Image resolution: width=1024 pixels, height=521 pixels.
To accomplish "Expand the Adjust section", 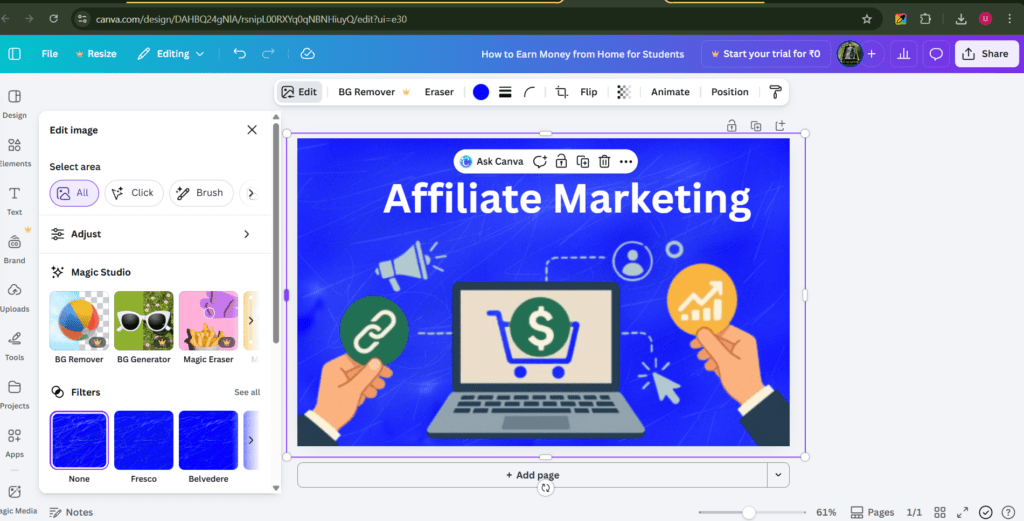I will click(x=151, y=234).
